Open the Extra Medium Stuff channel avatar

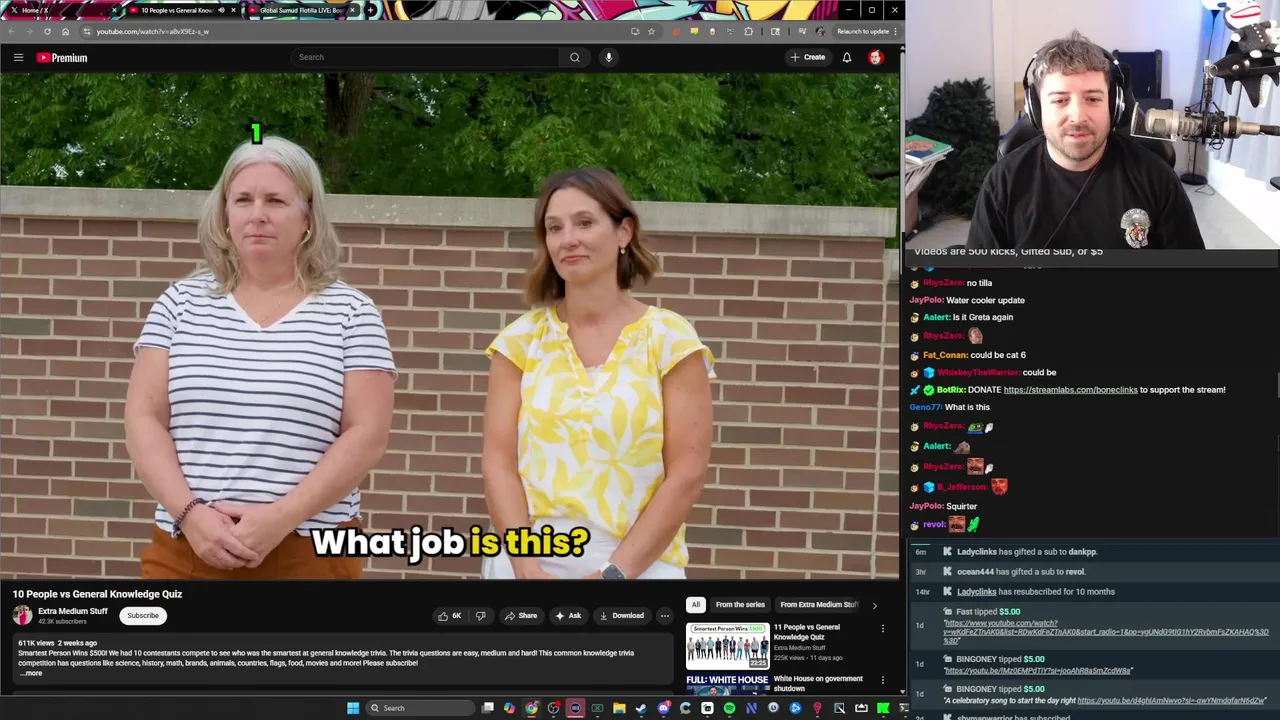click(22, 615)
